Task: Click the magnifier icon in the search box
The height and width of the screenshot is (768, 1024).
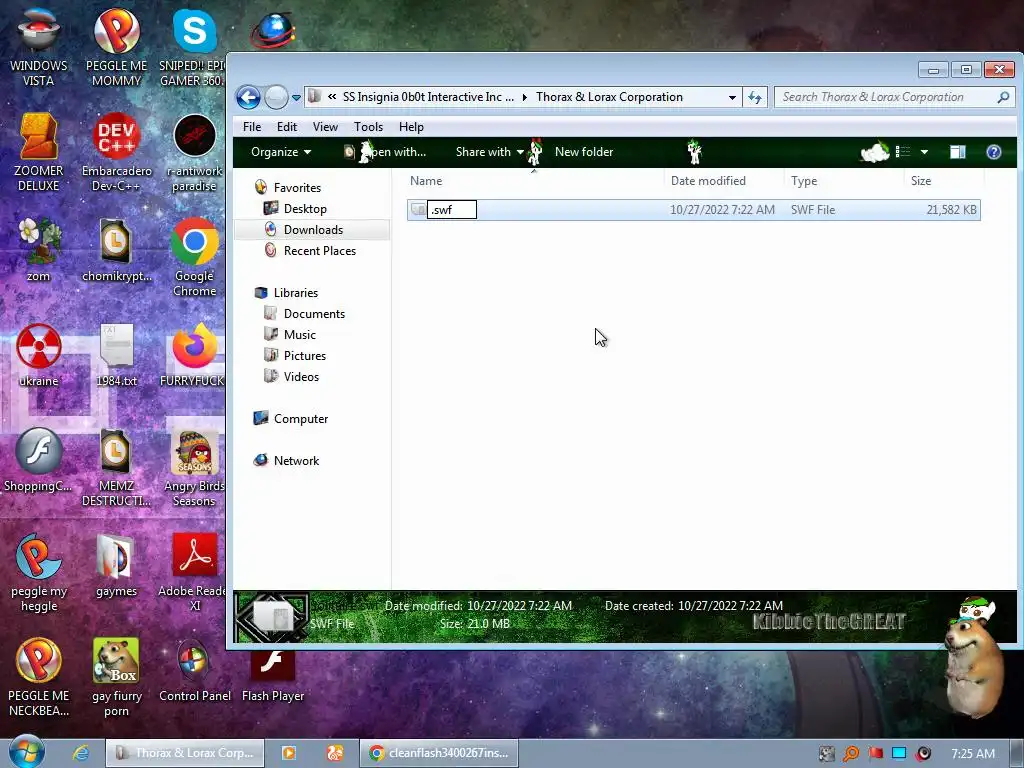Action: coord(1003,97)
